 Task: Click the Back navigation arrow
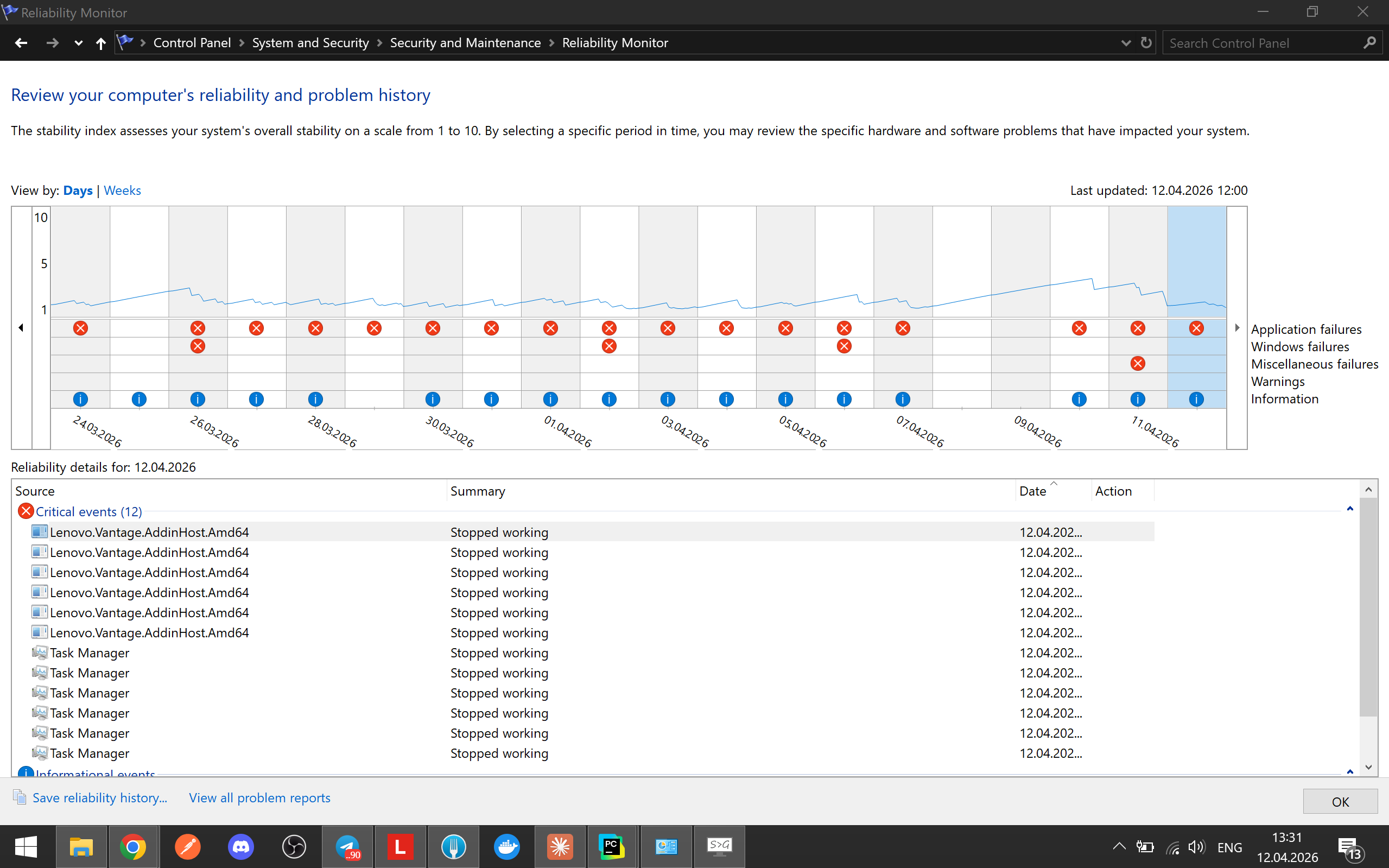[21, 42]
